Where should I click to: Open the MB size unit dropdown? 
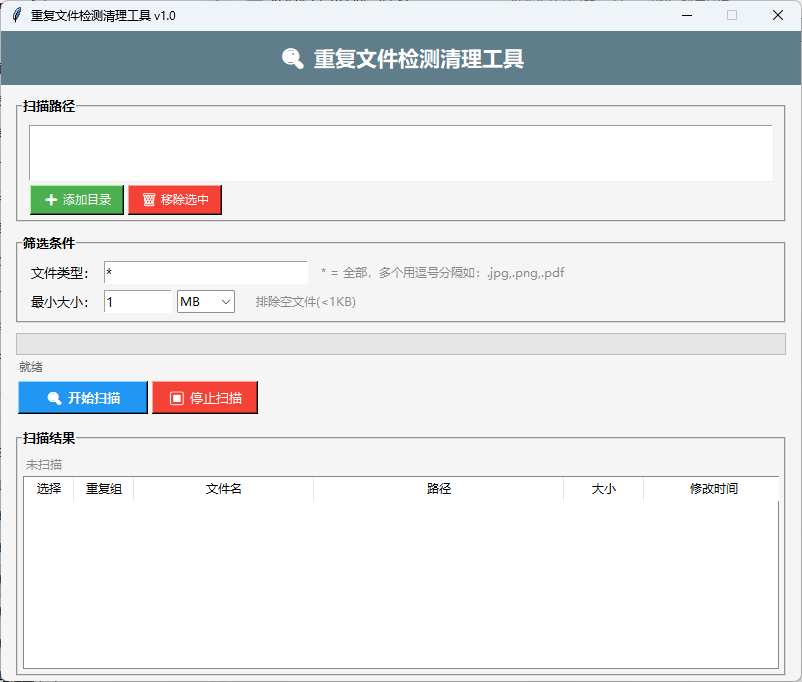point(206,302)
